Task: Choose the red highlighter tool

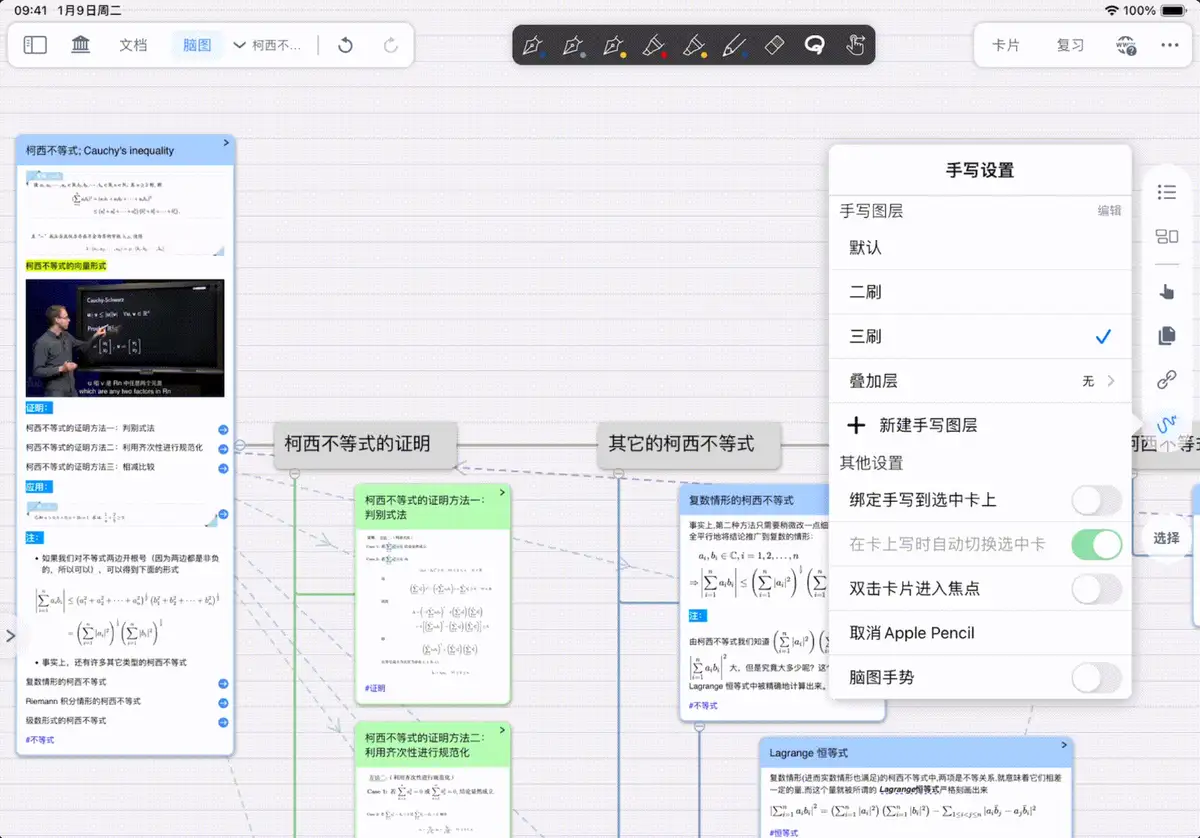Action: coord(654,45)
